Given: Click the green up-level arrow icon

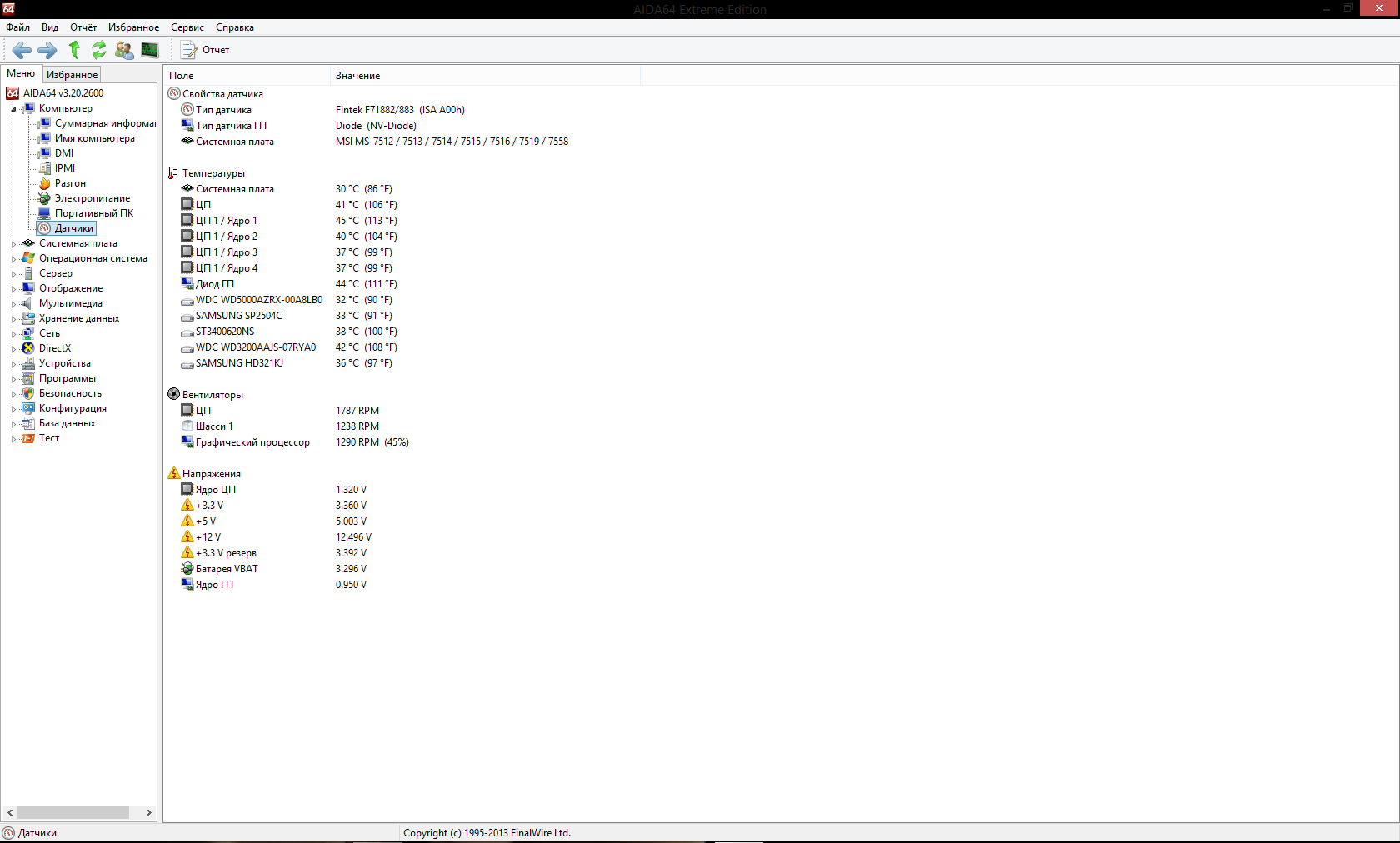Looking at the screenshot, I should (x=74, y=50).
